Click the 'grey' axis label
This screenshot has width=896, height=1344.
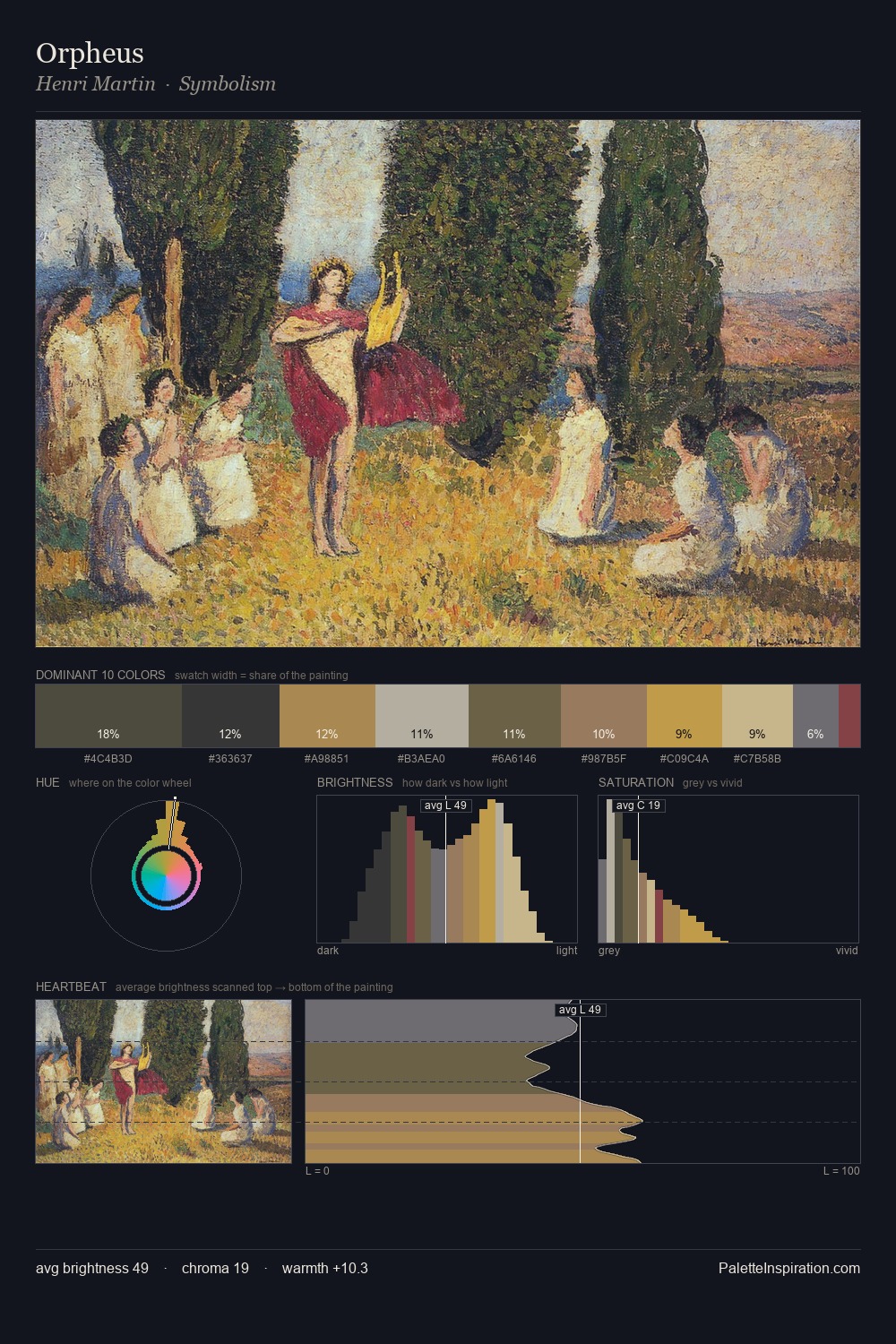pyautogui.click(x=609, y=951)
